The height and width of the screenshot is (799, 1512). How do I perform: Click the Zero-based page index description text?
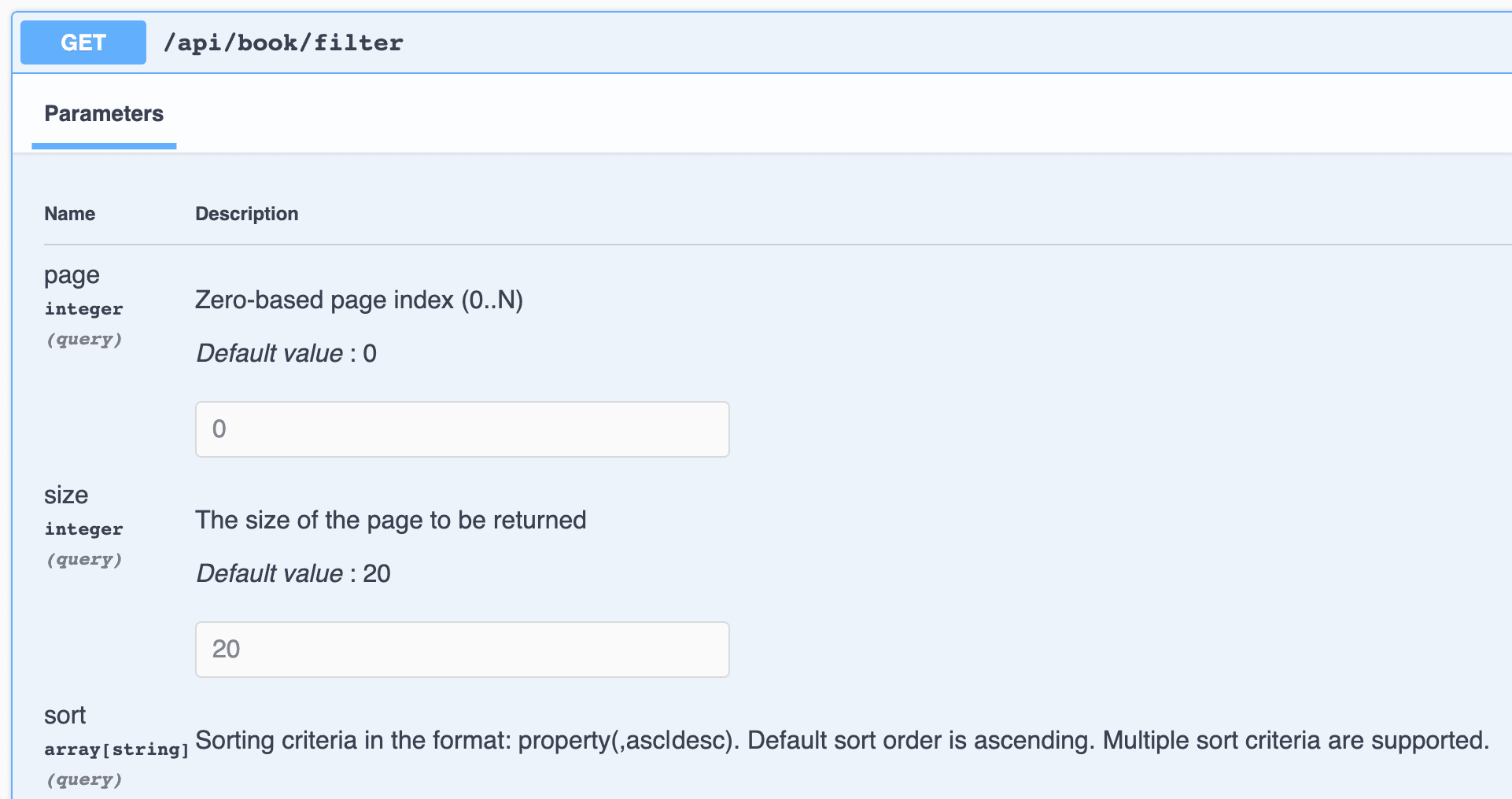tap(360, 300)
